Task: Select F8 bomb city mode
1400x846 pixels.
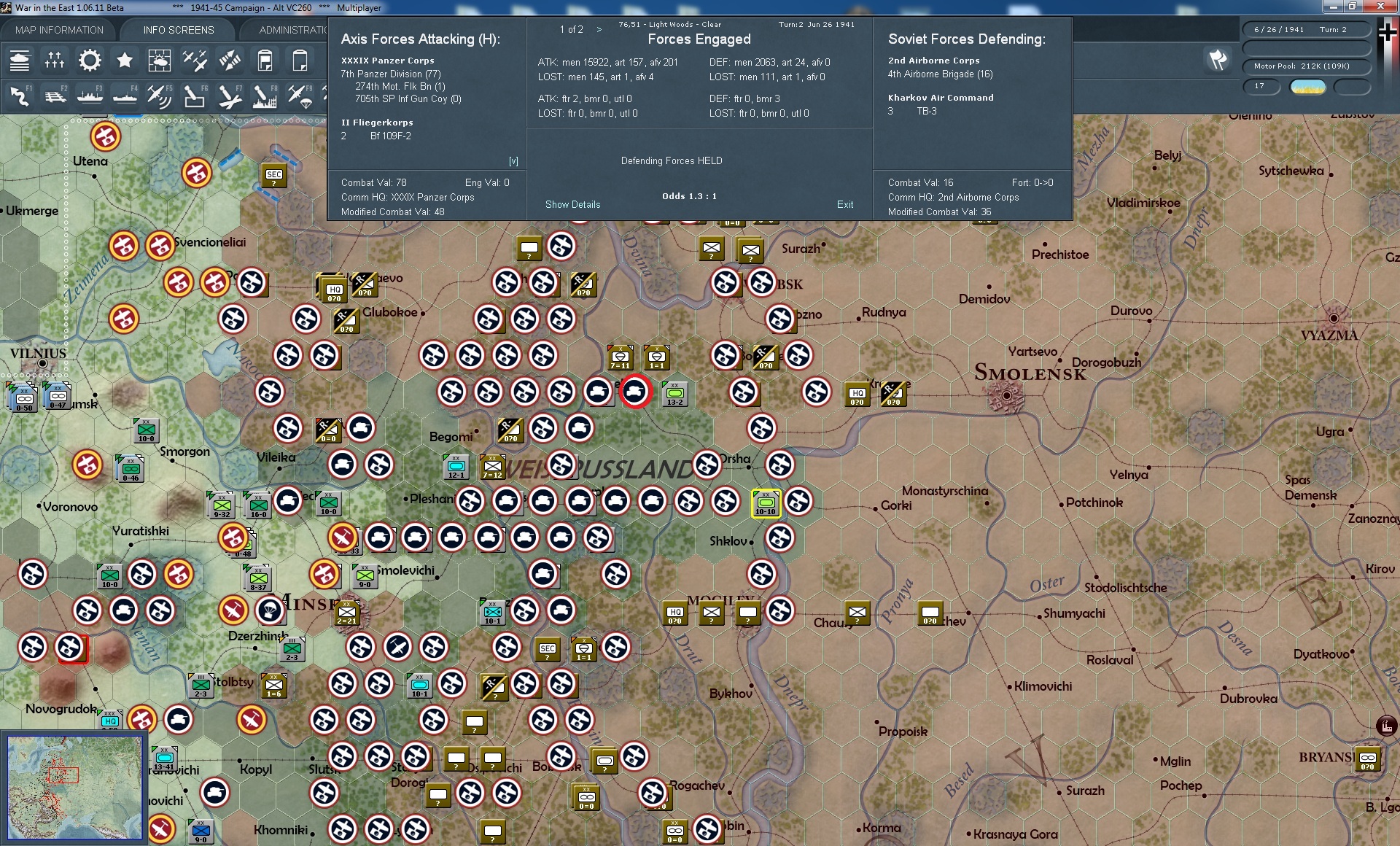Action: tap(265, 96)
